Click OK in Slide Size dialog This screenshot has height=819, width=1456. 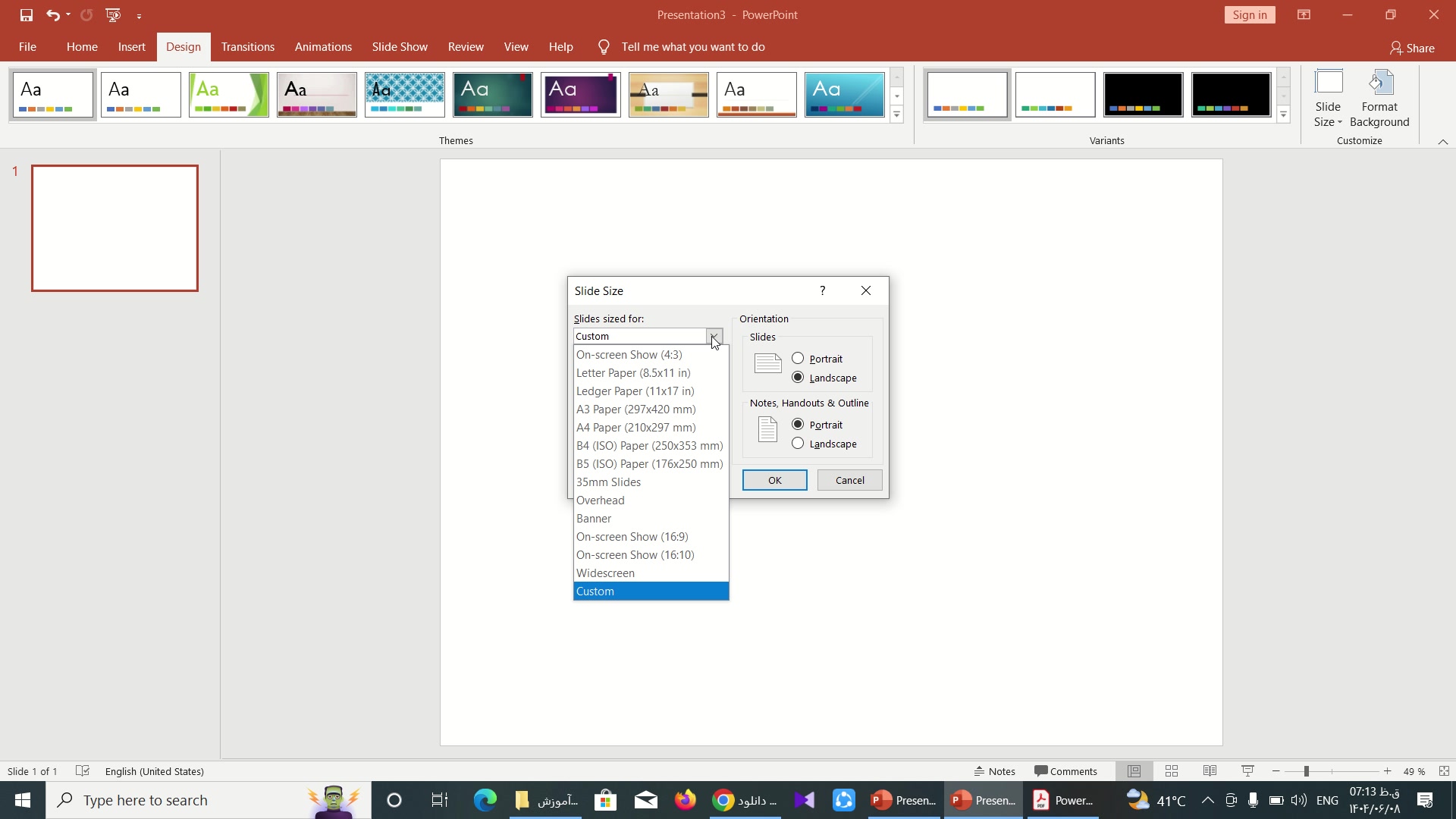click(774, 480)
